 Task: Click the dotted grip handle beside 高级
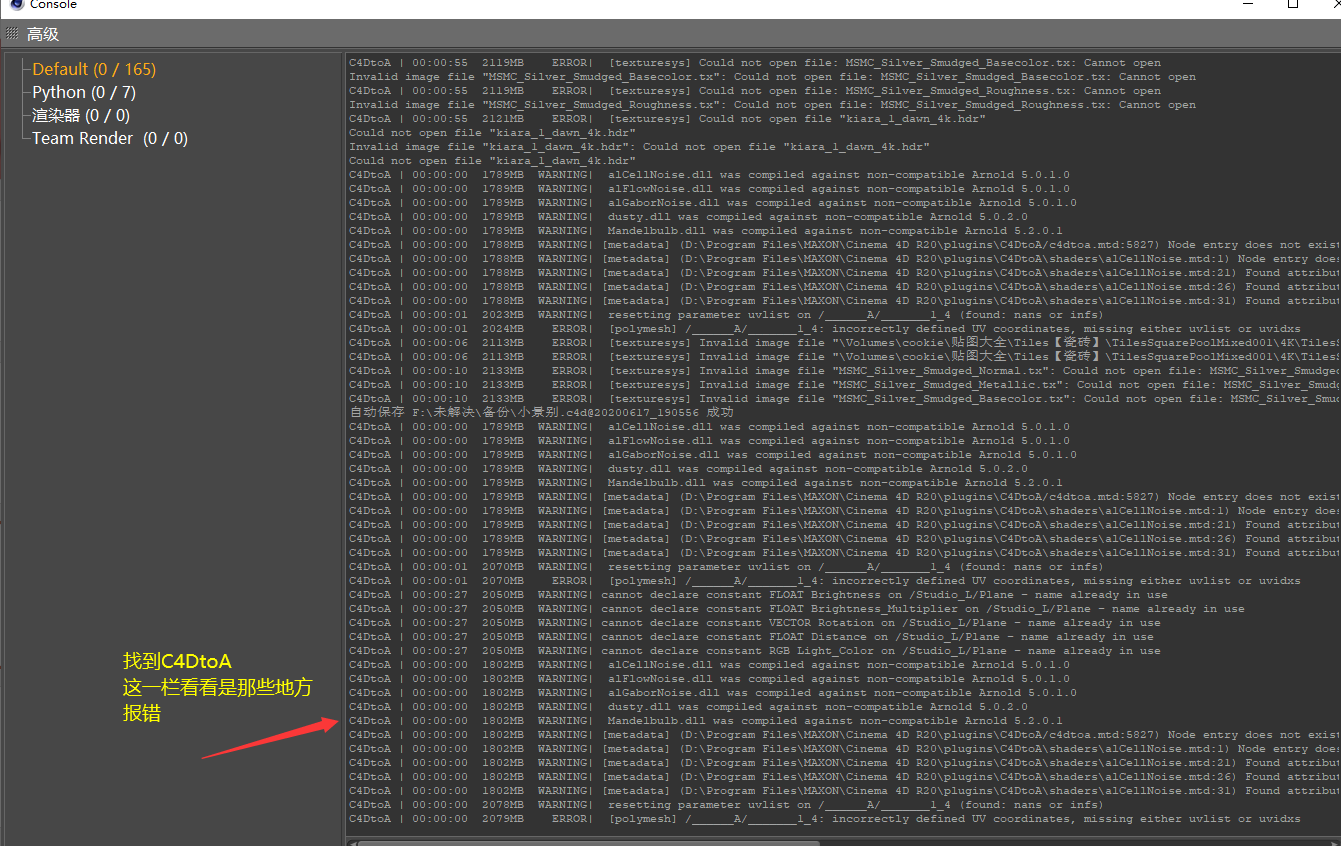(12, 34)
